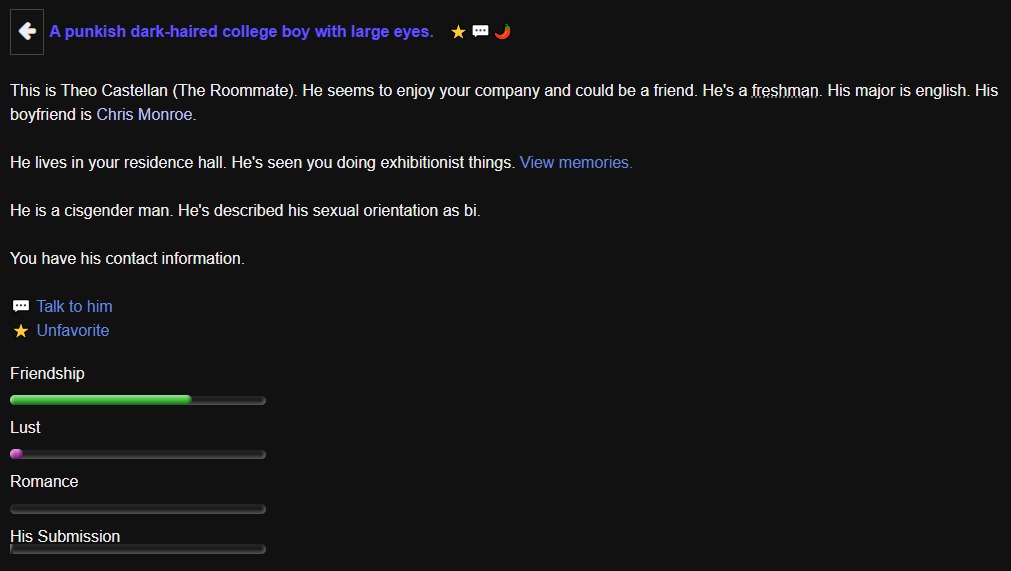Click the green Friendship progress bar
The height and width of the screenshot is (571, 1011).
(138, 400)
